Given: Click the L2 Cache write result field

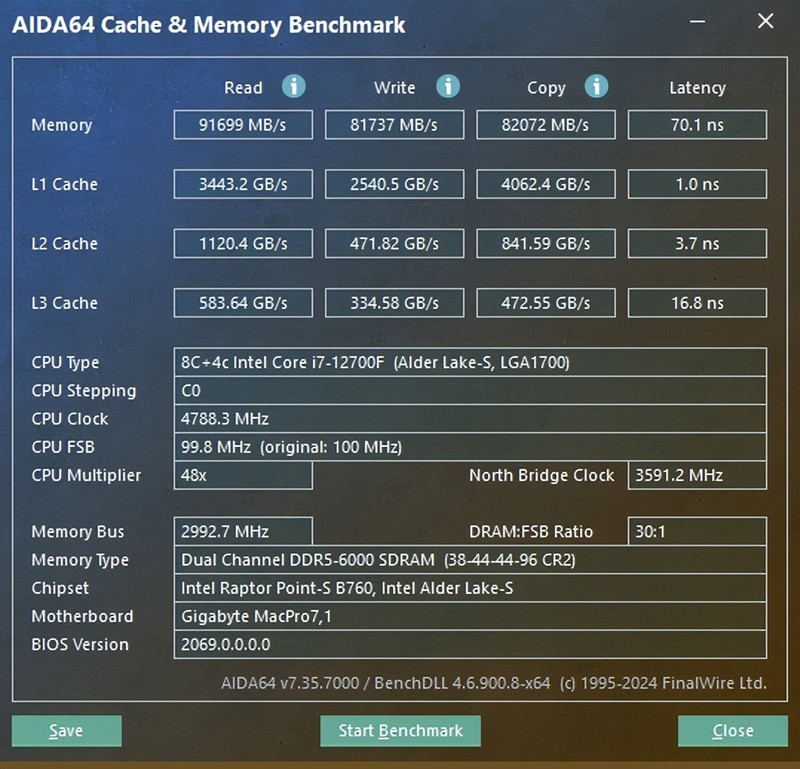Looking at the screenshot, I should coord(394,243).
